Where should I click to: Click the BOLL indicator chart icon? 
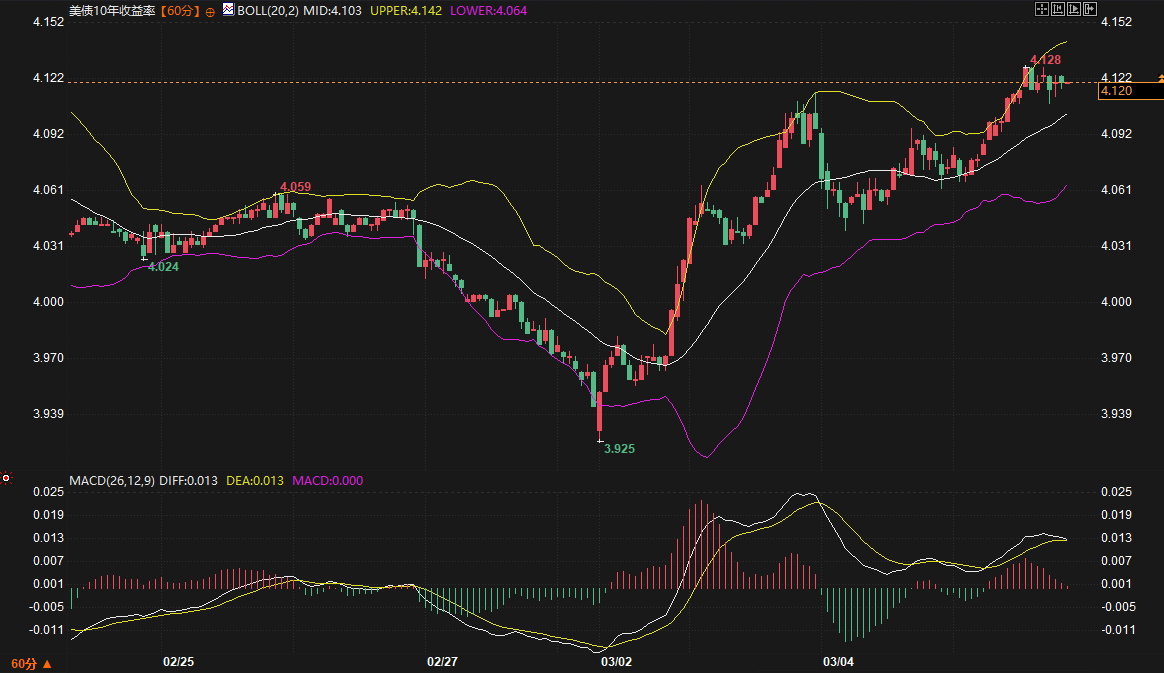click(x=228, y=10)
